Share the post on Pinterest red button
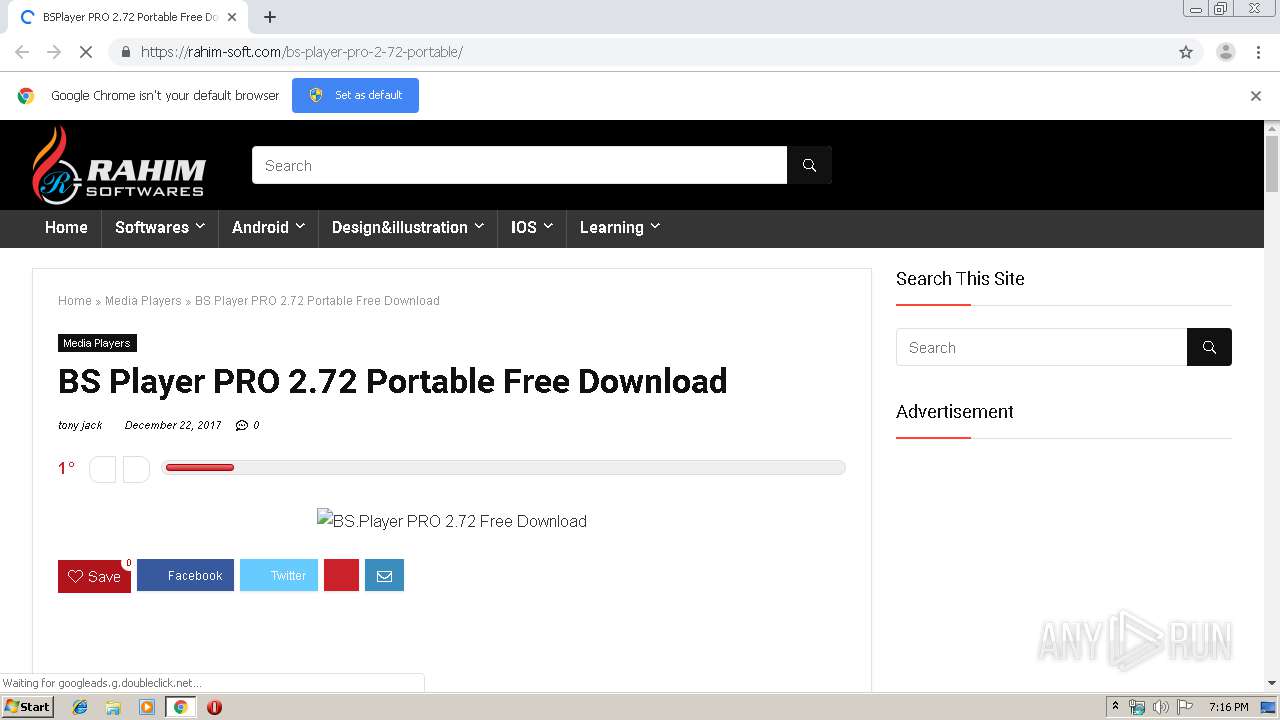1280x720 pixels. [x=341, y=575]
